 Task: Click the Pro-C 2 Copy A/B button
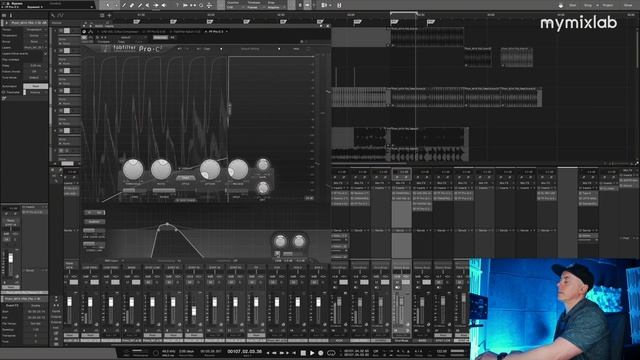click(207, 49)
